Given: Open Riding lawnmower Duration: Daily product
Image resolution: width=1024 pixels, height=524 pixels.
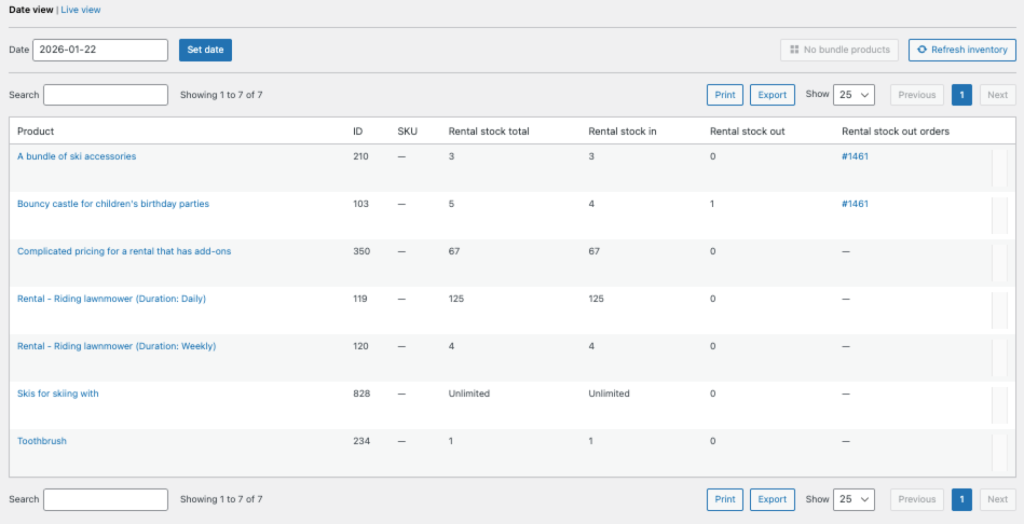Looking at the screenshot, I should pyautogui.click(x=112, y=299).
